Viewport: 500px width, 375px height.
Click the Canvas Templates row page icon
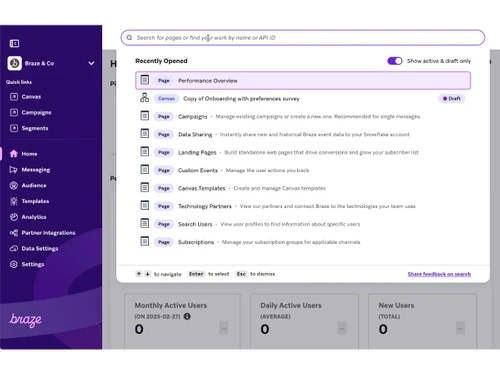(144, 187)
